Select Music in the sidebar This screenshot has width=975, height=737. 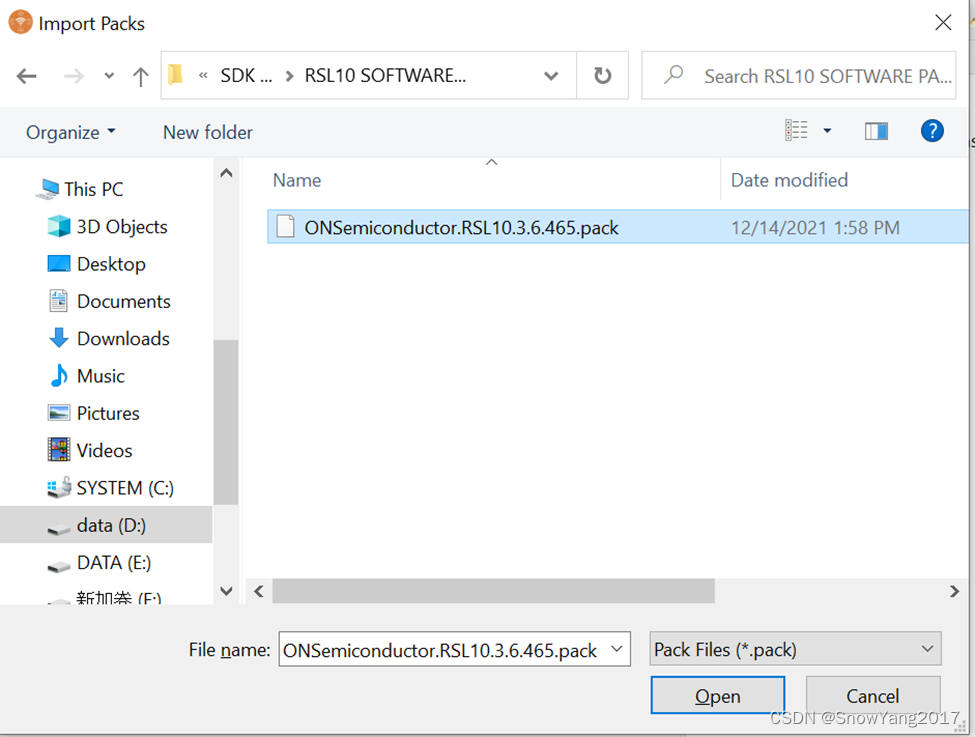click(x=101, y=376)
